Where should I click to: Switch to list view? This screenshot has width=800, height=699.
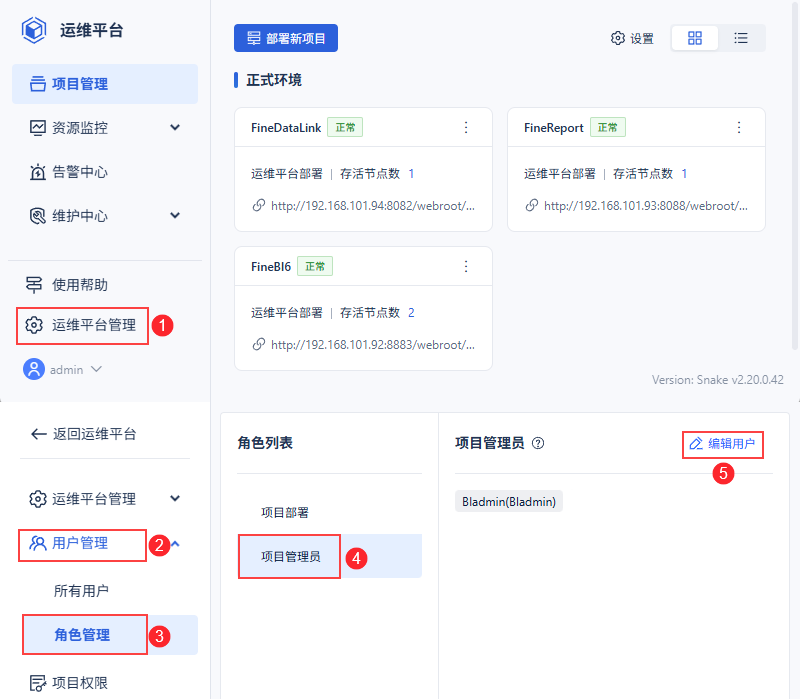pyautogui.click(x=741, y=38)
